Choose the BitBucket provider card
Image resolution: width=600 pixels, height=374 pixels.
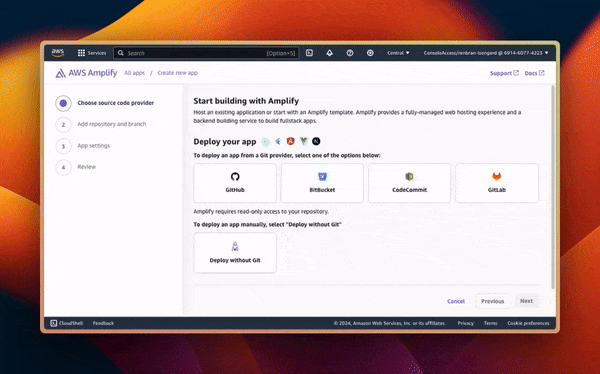click(x=322, y=183)
